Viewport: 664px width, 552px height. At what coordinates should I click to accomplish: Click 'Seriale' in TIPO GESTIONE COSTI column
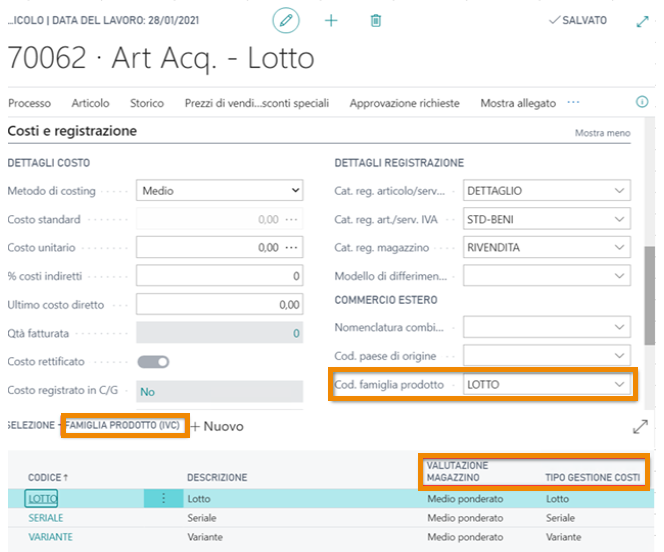(x=560, y=518)
